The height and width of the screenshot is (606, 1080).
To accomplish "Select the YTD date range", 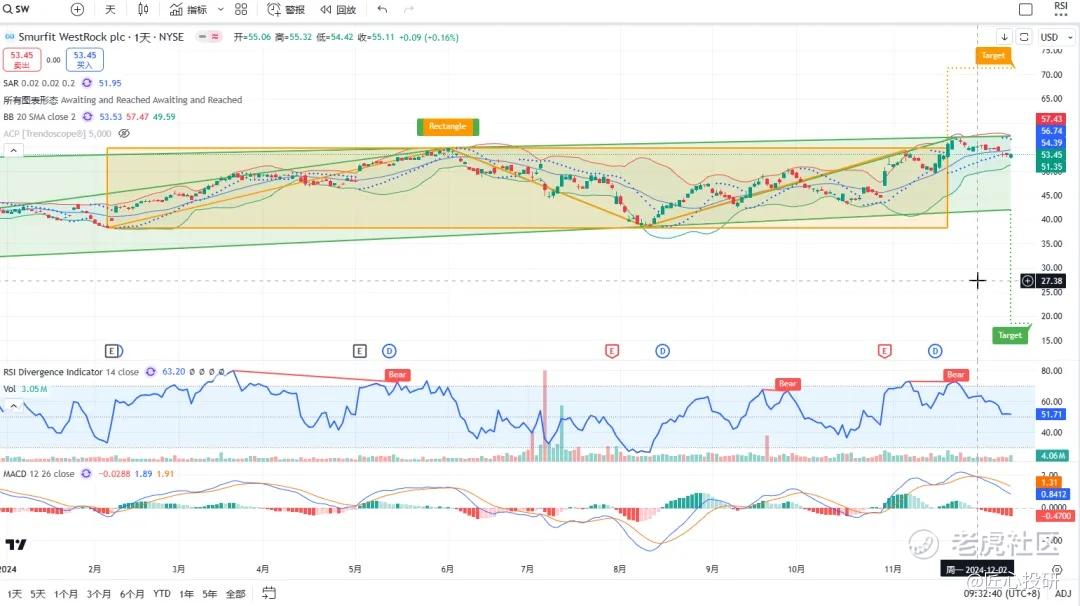I will [x=162, y=594].
